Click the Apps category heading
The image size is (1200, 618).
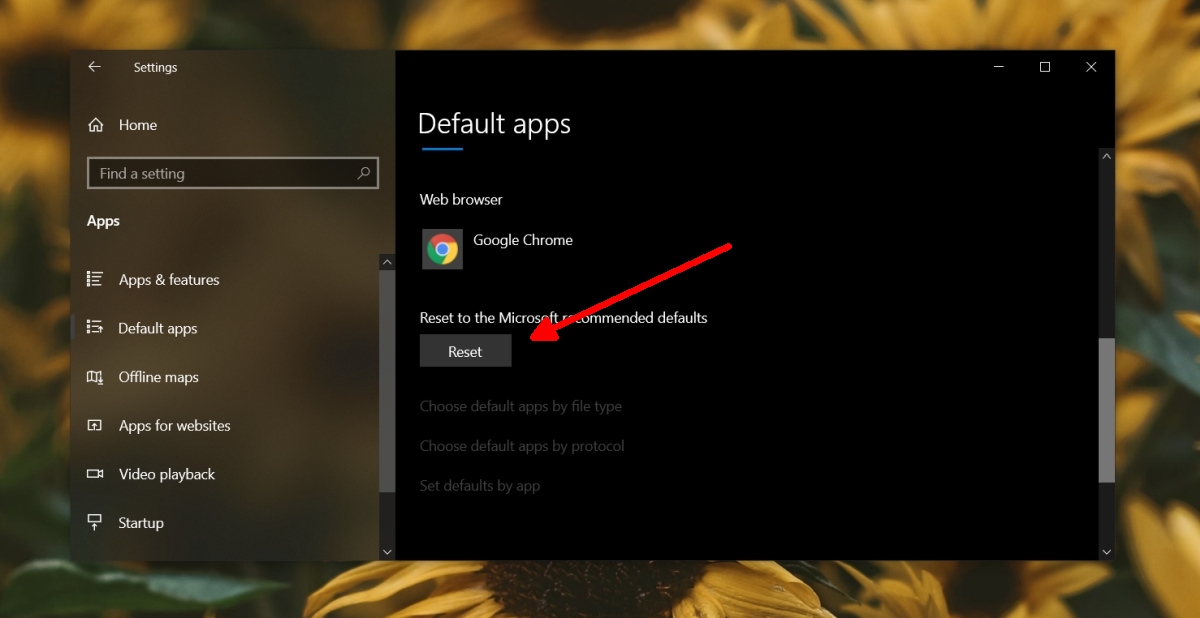point(103,221)
